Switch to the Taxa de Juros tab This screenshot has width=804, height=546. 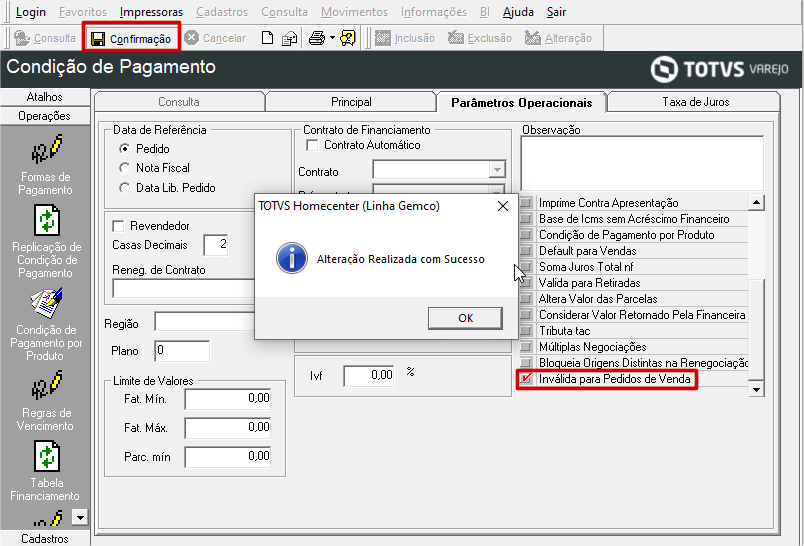[x=695, y=102]
